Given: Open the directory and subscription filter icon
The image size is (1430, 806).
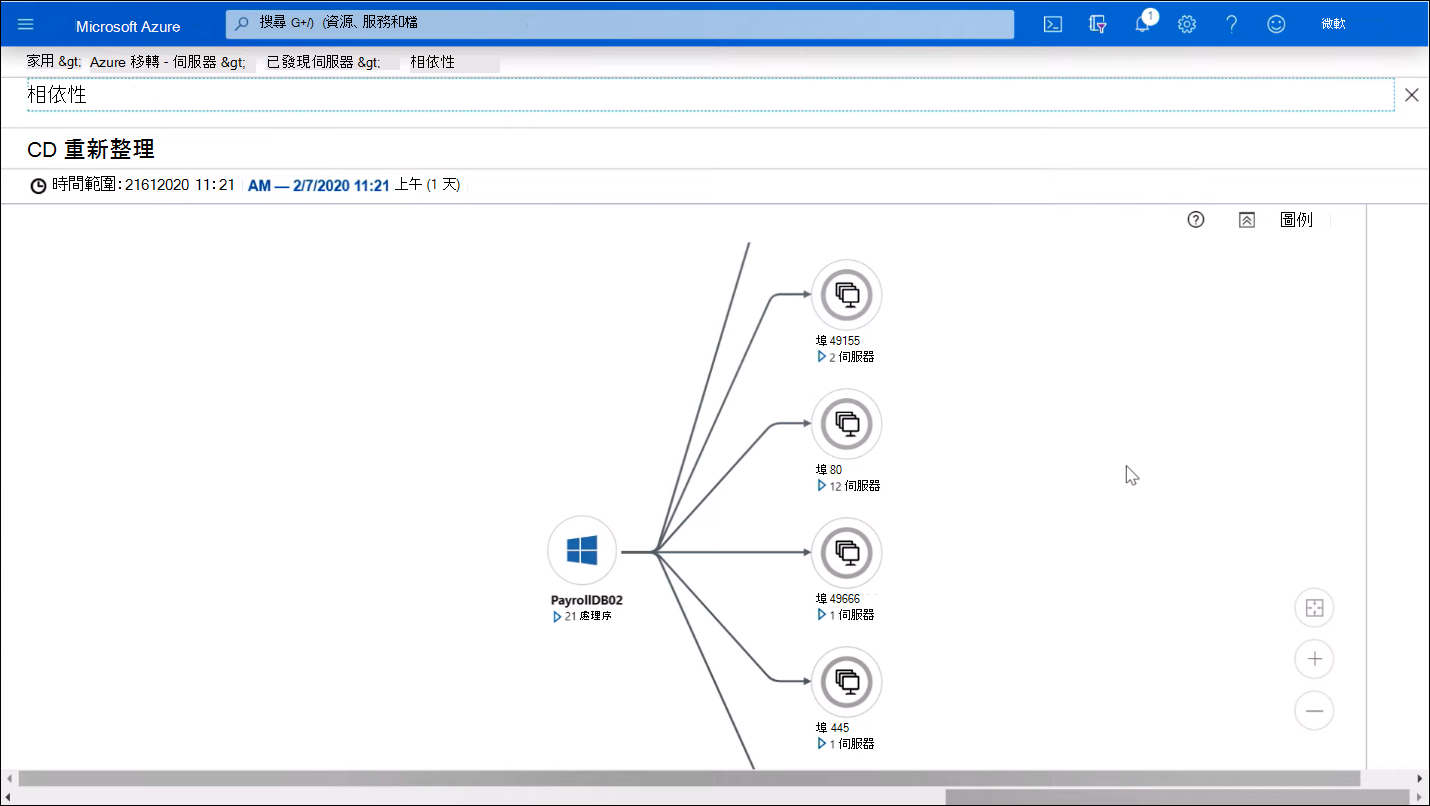Looking at the screenshot, I should [1097, 25].
